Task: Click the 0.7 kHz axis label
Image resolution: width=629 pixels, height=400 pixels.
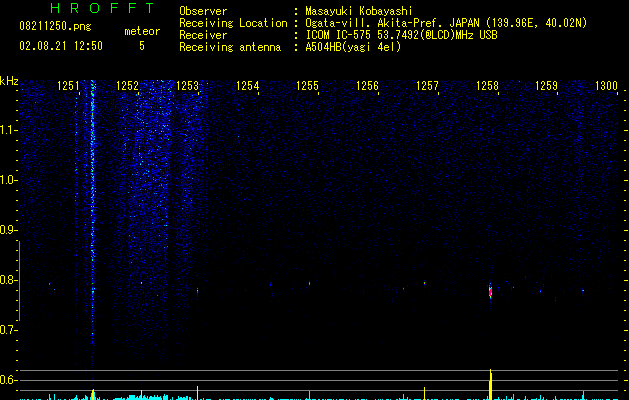Action: point(8,330)
